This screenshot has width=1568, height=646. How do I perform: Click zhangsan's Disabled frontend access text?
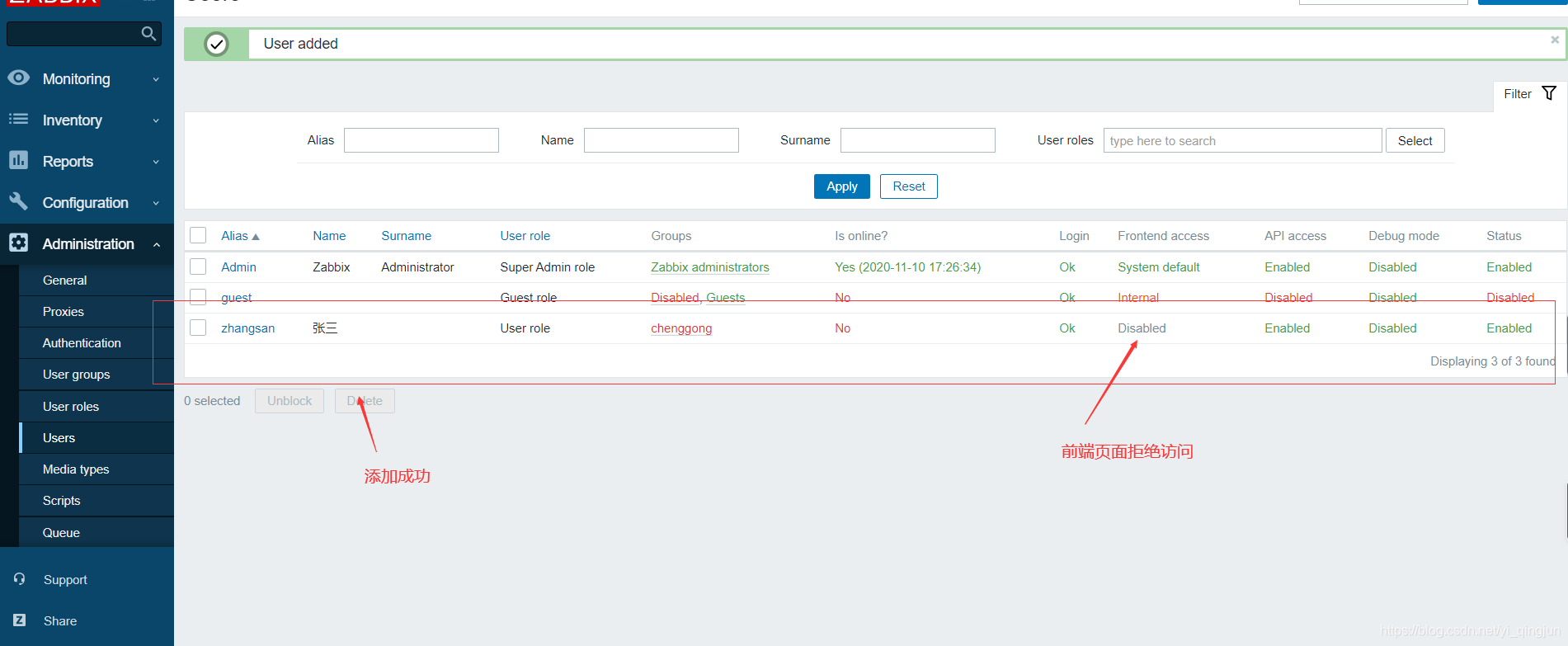[1142, 328]
